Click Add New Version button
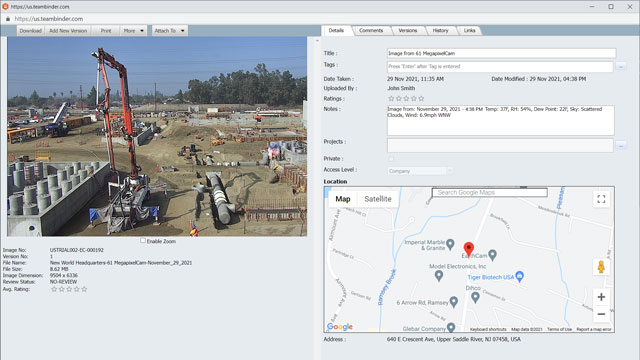640x360 pixels. 68,31
